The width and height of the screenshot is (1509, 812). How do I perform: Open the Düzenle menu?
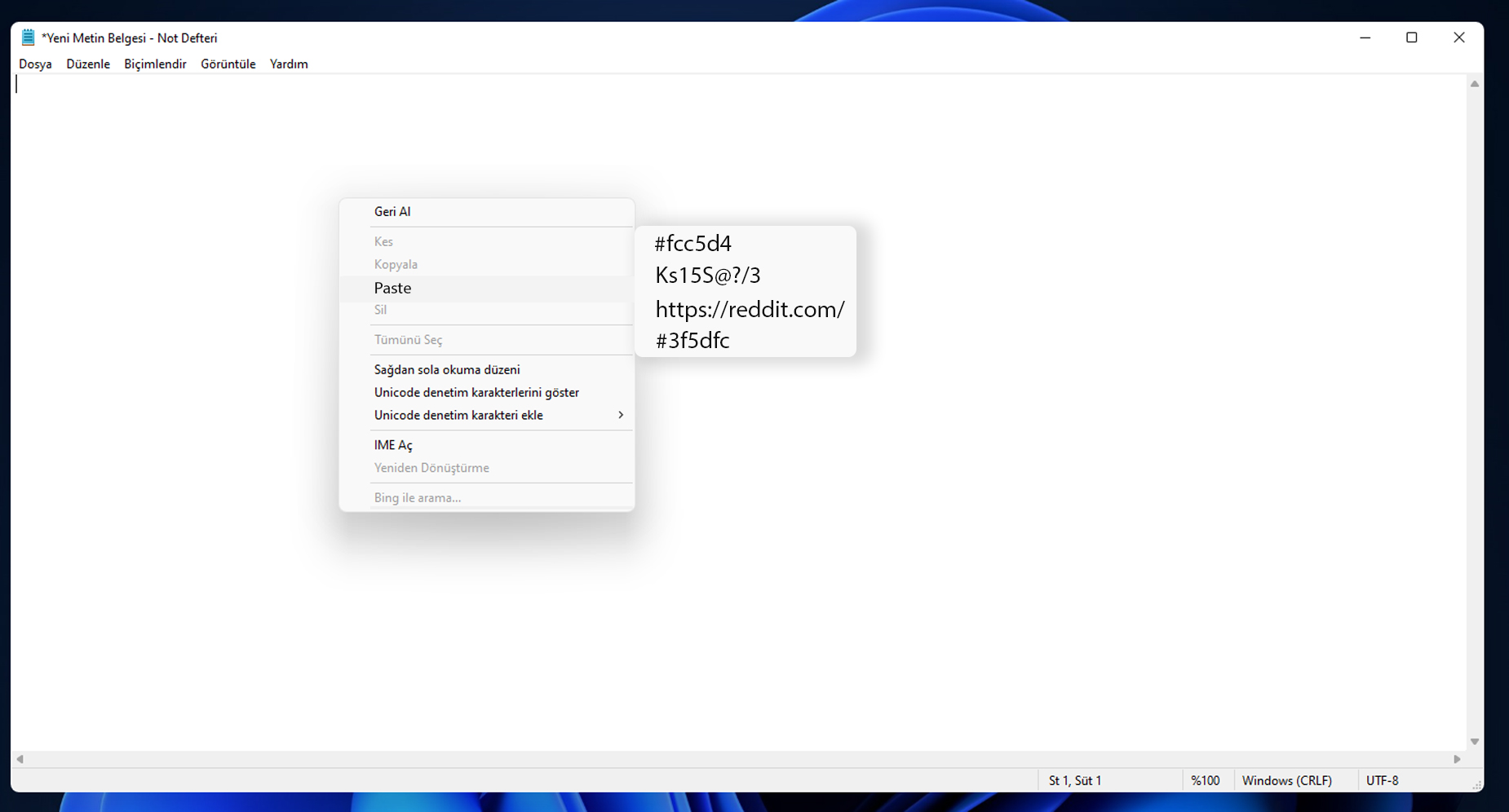pyautogui.click(x=88, y=64)
